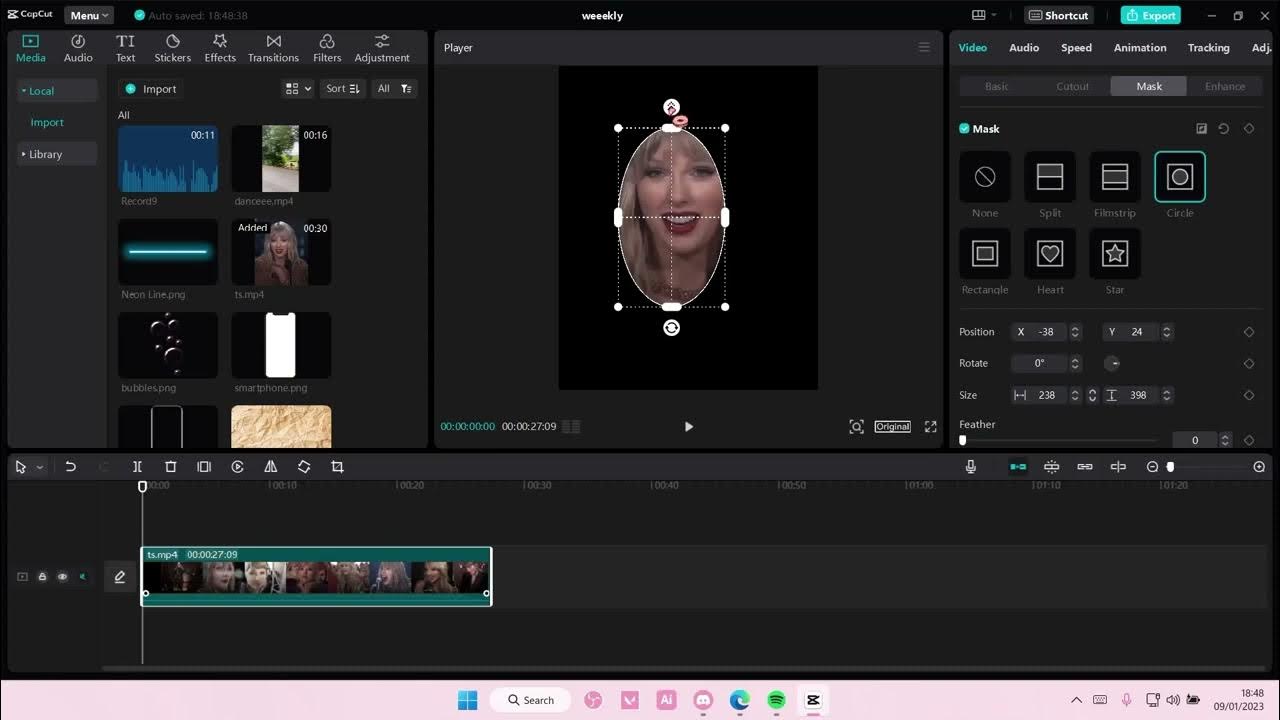
Task: Click the player focus capture icon
Action: tap(856, 426)
